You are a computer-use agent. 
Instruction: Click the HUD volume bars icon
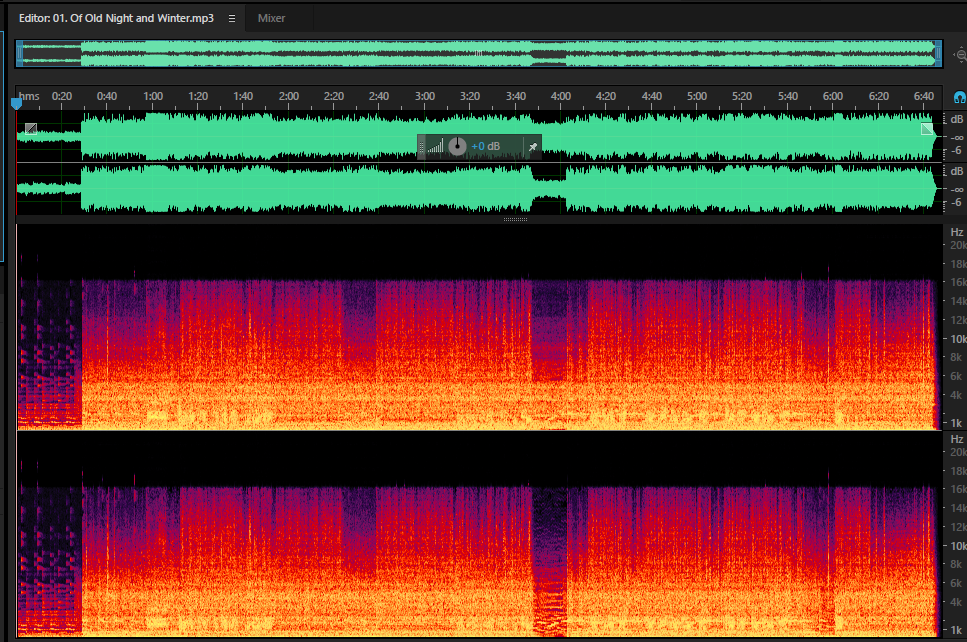click(435, 147)
